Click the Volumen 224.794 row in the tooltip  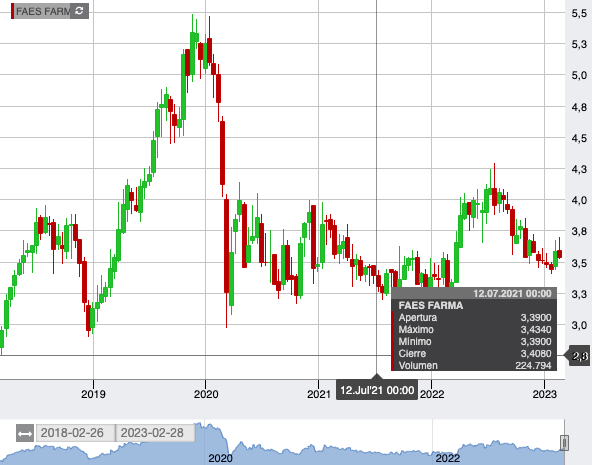(x=475, y=365)
